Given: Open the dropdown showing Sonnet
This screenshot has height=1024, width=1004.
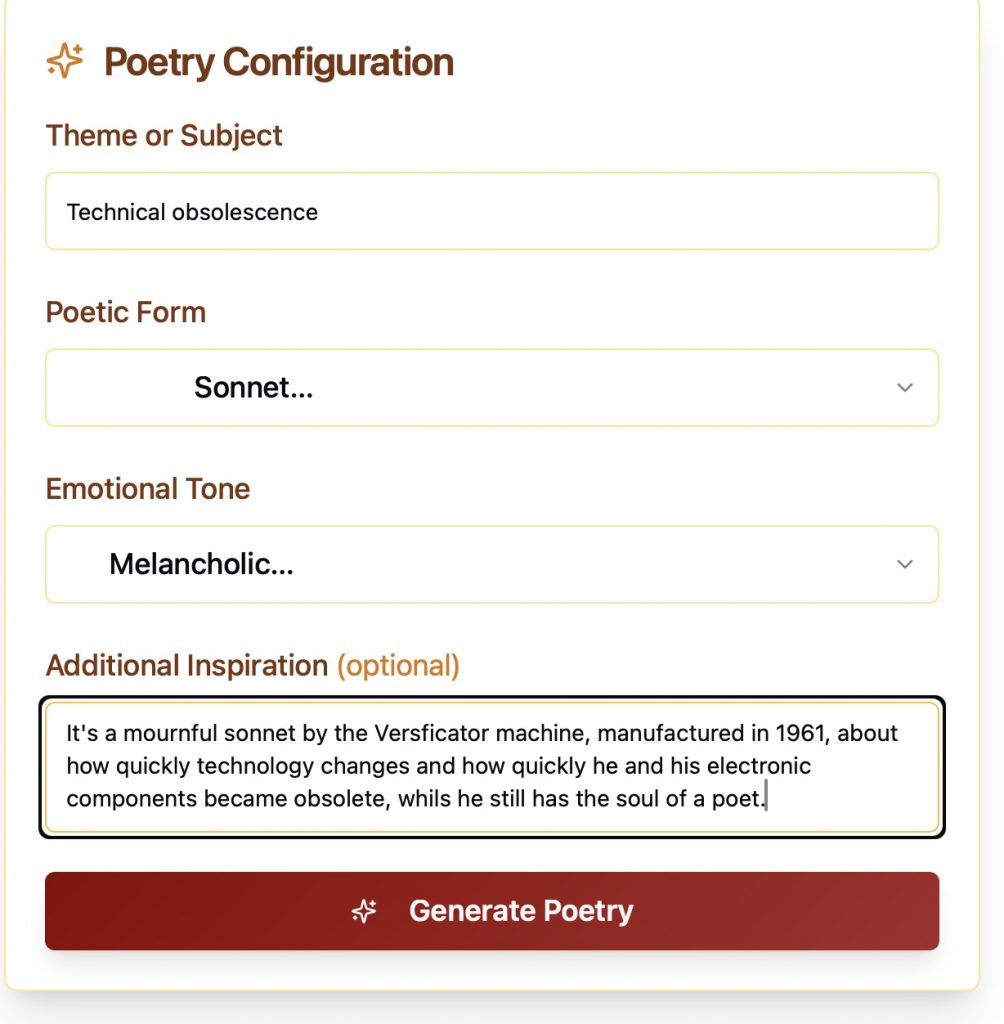Looking at the screenshot, I should tap(491, 388).
